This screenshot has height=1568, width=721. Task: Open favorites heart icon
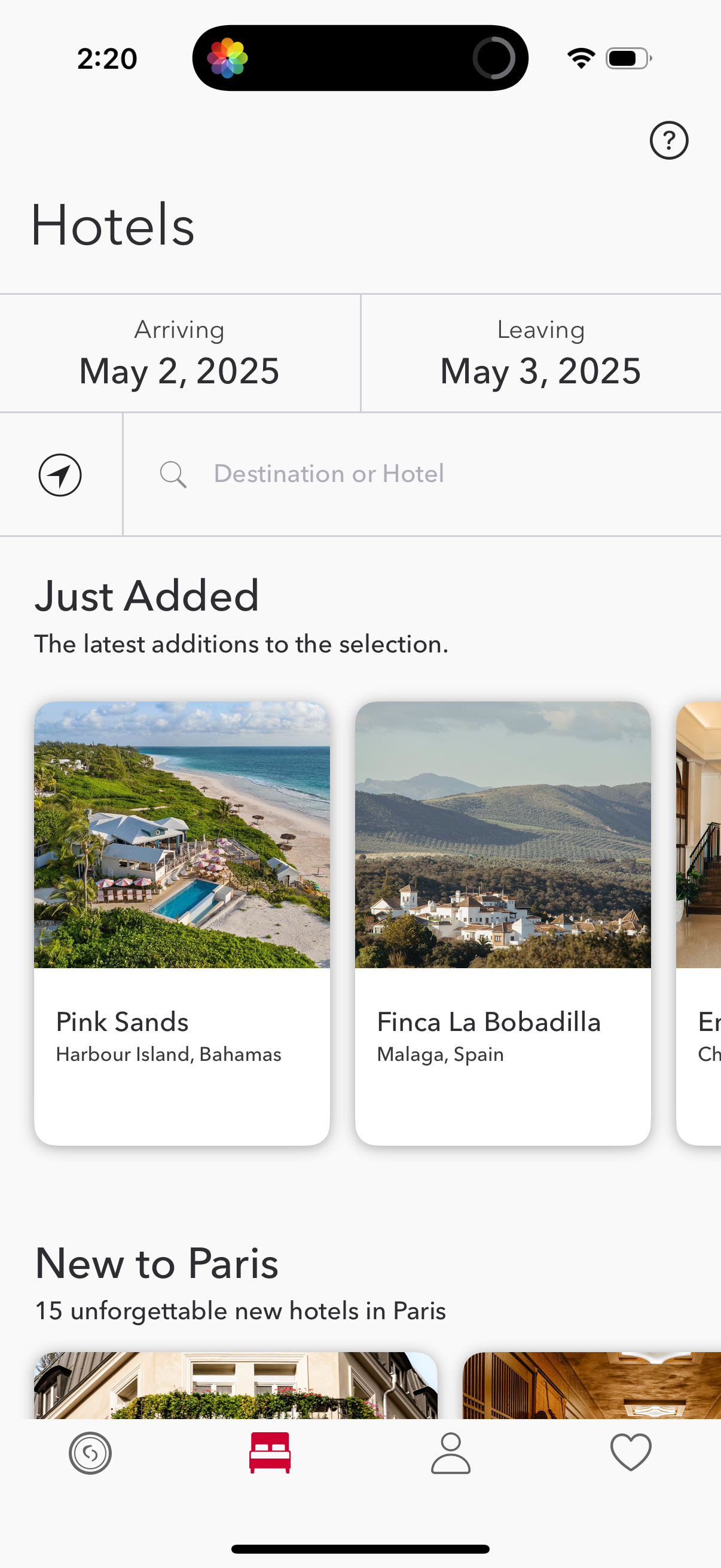tap(630, 1453)
